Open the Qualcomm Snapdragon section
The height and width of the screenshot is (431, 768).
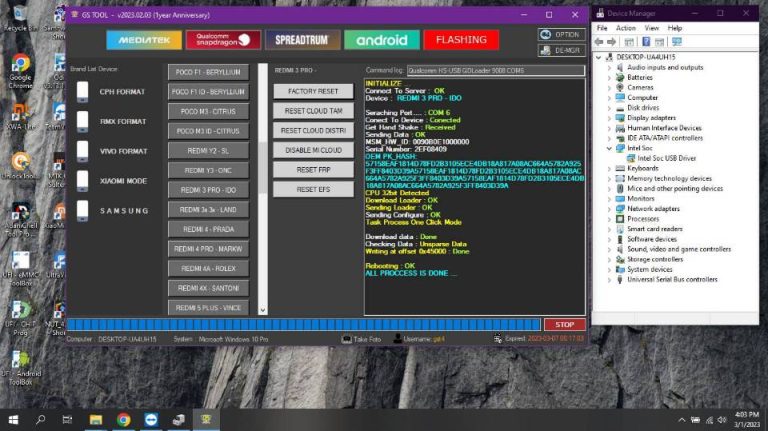pyautogui.click(x=223, y=40)
